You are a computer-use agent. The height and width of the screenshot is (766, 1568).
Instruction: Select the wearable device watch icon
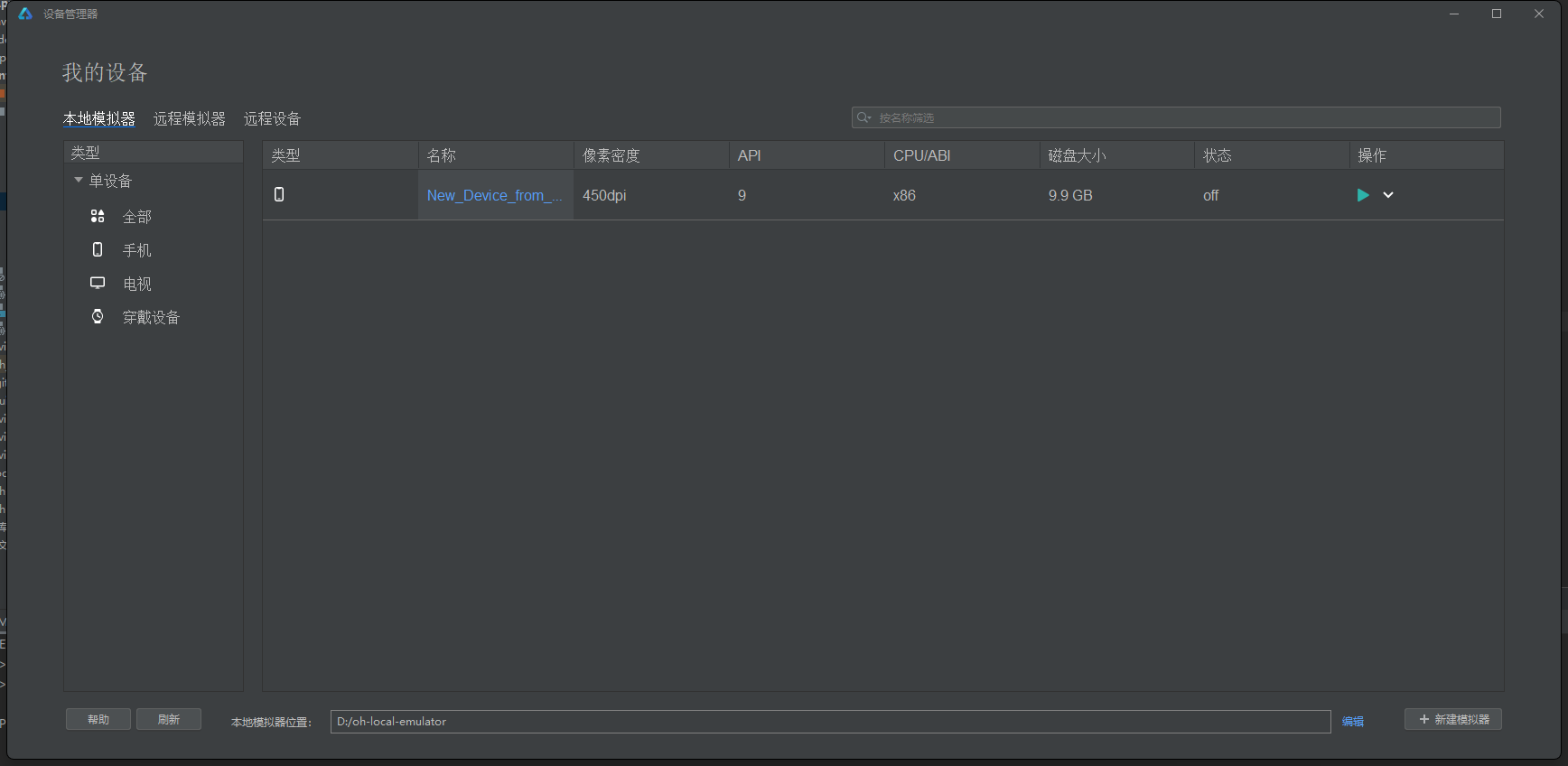[98, 316]
